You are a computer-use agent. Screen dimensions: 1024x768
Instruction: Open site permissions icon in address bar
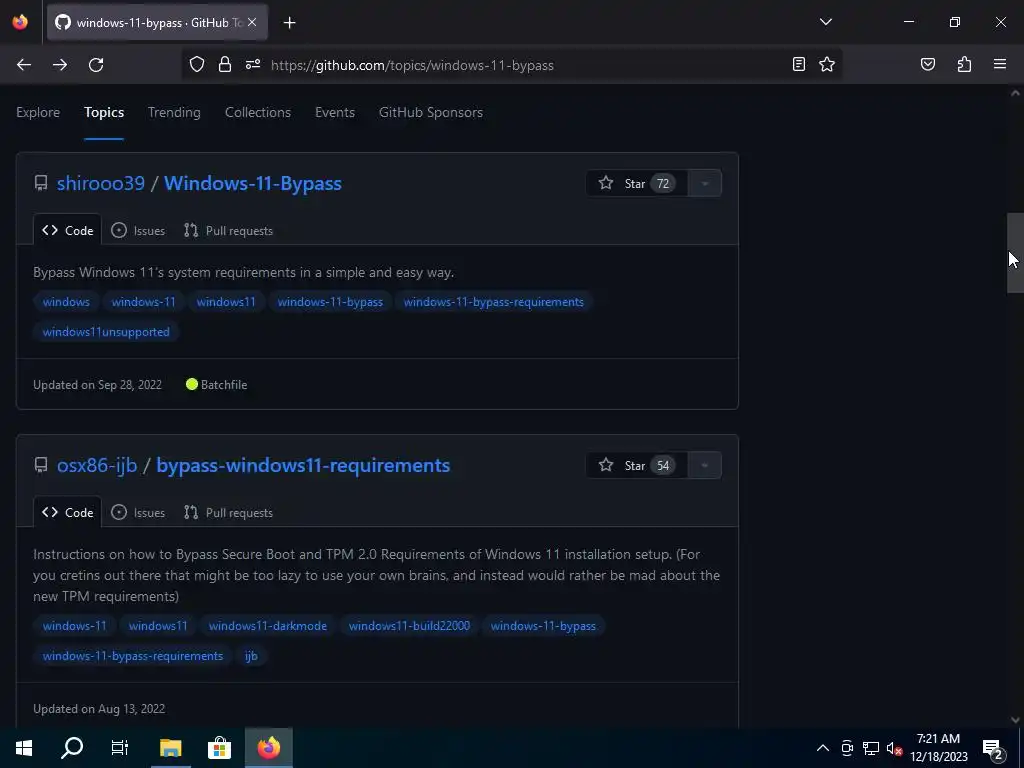[x=253, y=65]
